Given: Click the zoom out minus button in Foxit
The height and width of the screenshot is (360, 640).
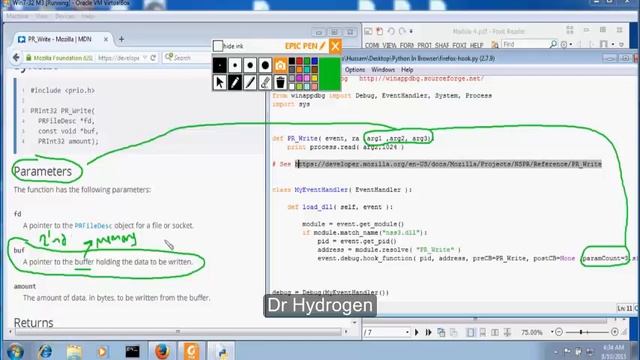Looking at the screenshot, I should tap(559, 332).
